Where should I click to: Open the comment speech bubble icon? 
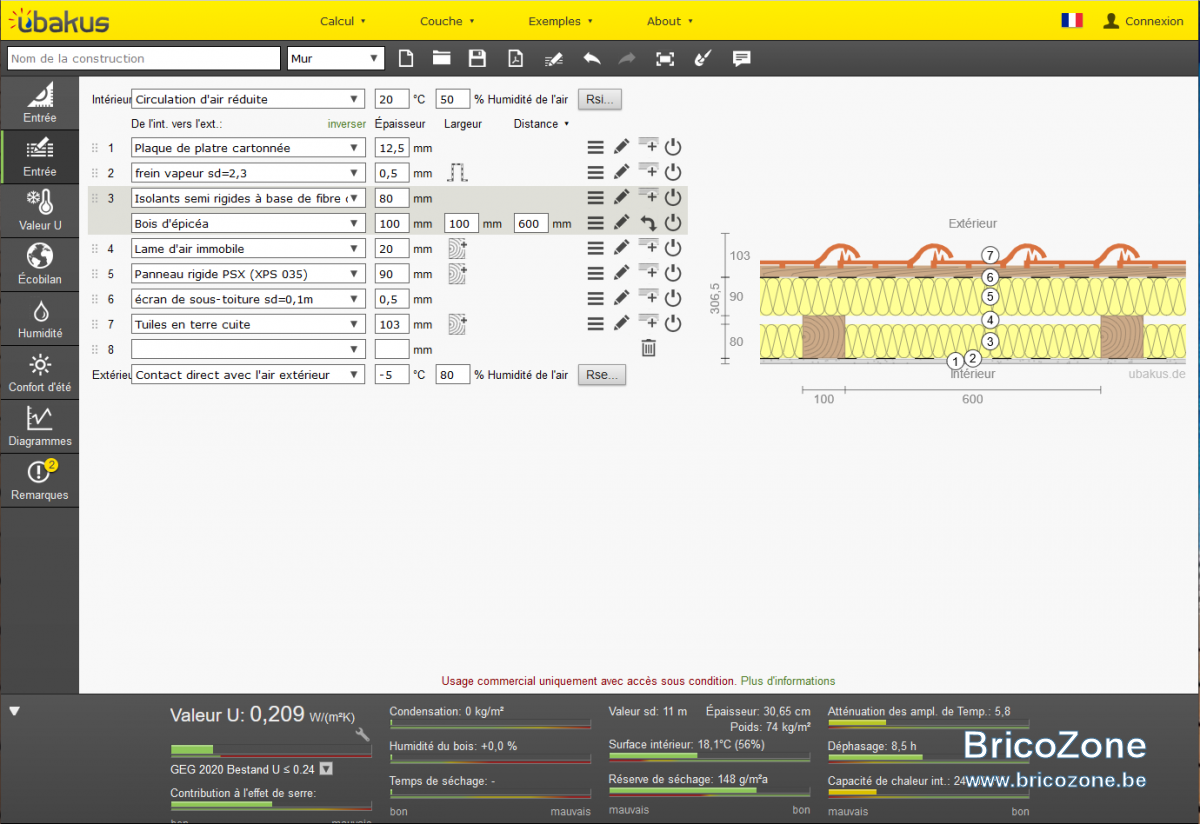click(741, 58)
